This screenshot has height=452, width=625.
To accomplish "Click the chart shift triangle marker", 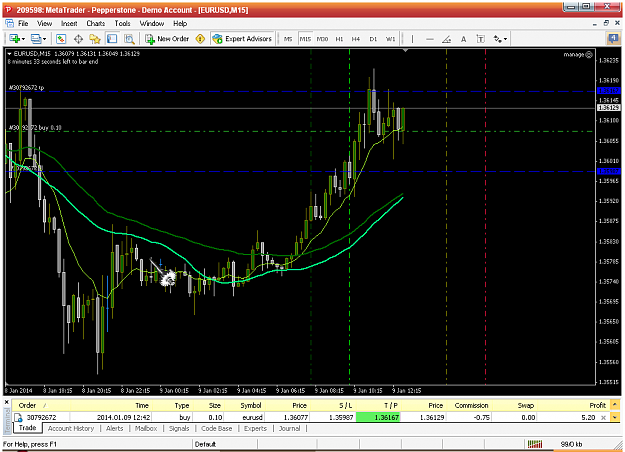I will [405, 51].
